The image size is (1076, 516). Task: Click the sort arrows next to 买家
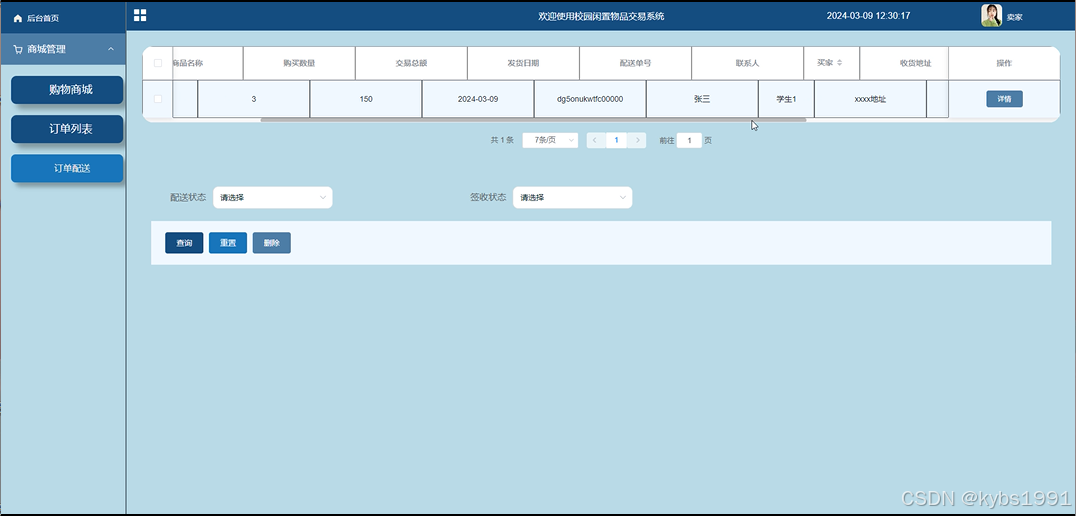click(839, 62)
